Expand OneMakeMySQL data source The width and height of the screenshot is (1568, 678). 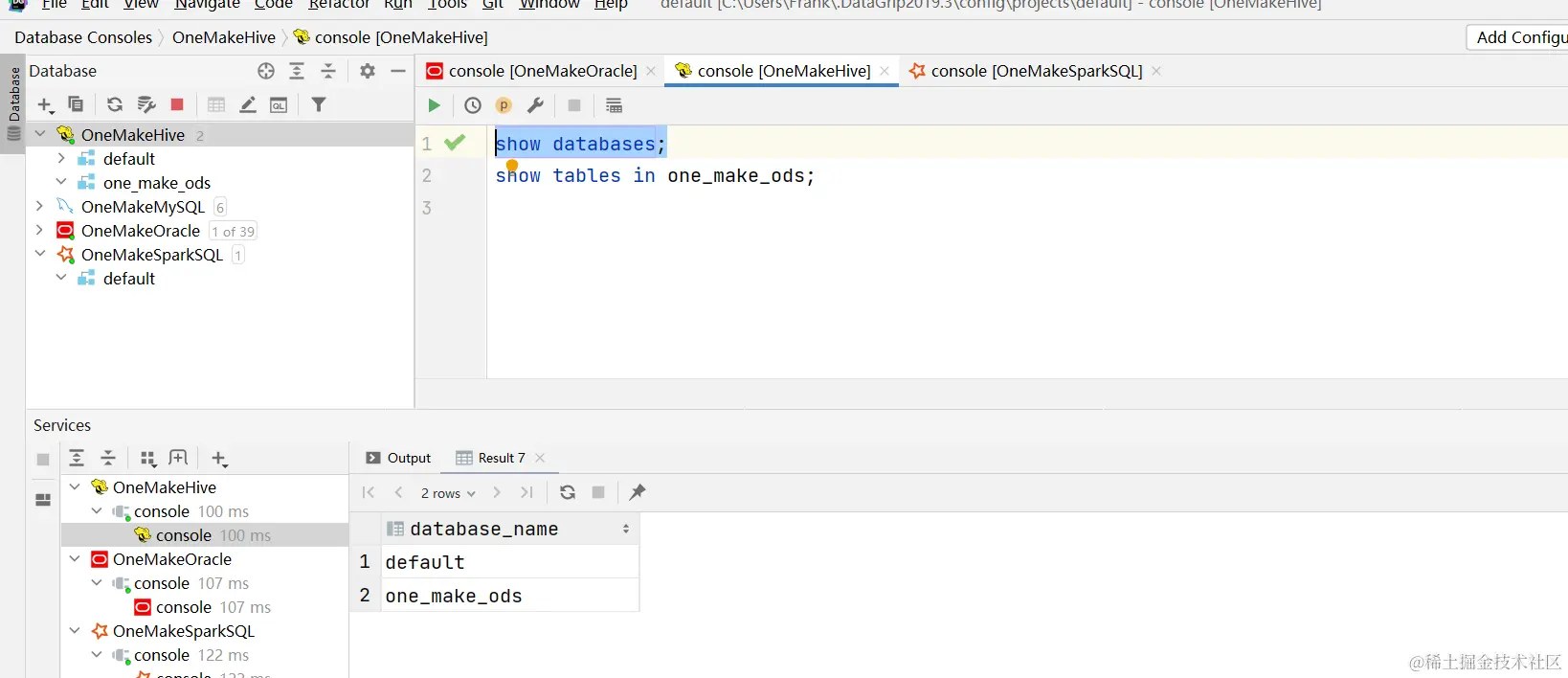click(x=40, y=206)
